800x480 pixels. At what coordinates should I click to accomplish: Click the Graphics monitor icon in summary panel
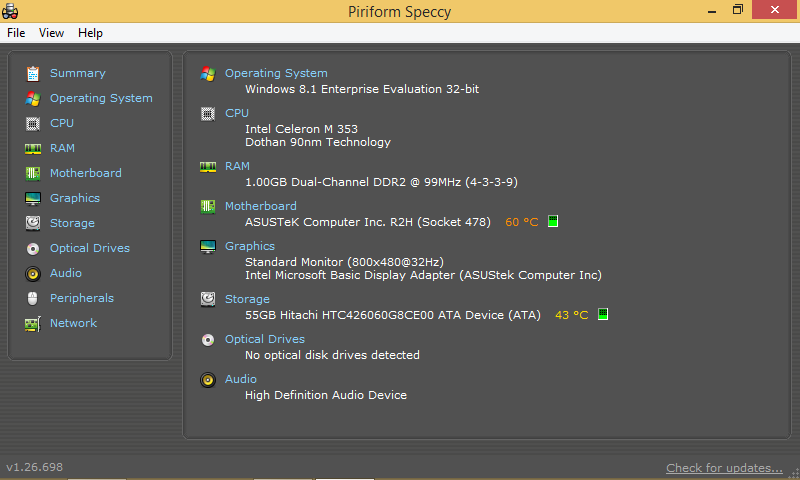click(208, 246)
